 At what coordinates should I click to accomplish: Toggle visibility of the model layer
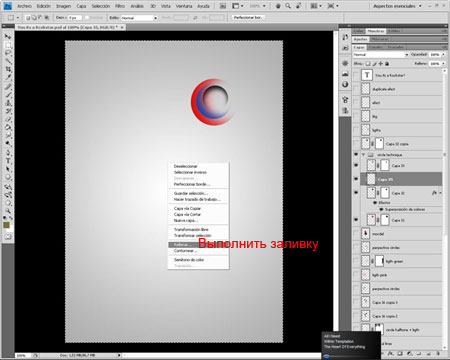point(356,234)
